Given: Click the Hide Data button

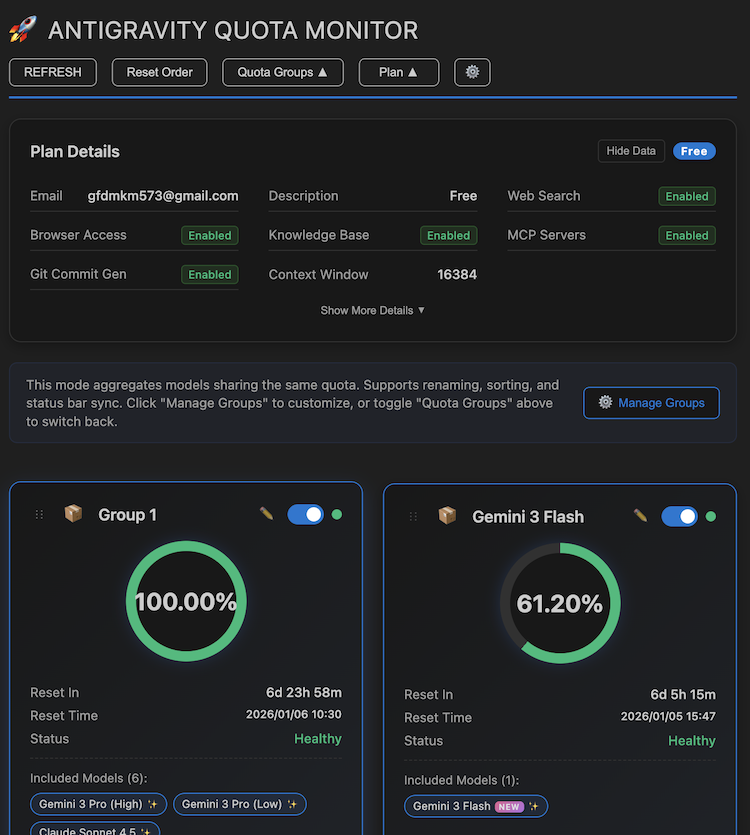Looking at the screenshot, I should coord(631,151).
